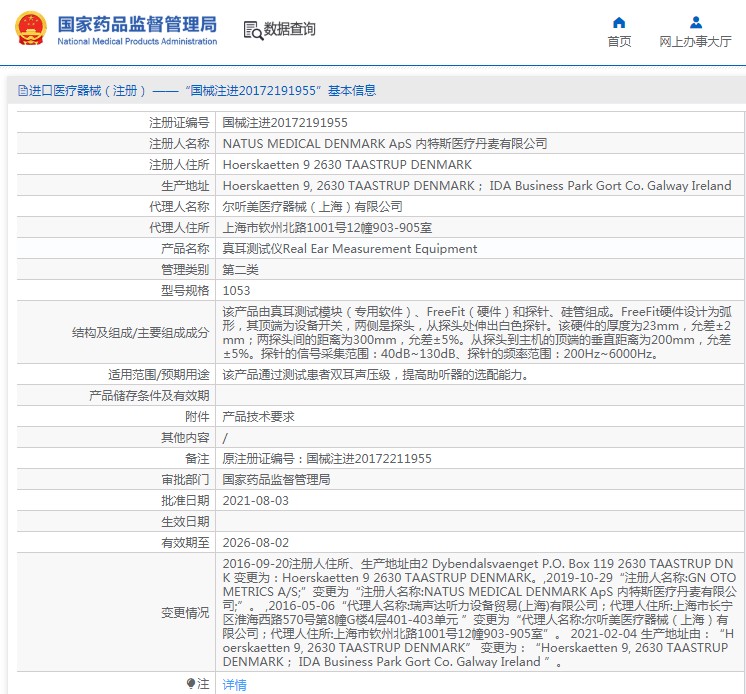Go to 首页 label
The width and height of the screenshot is (746, 694).
click(619, 41)
